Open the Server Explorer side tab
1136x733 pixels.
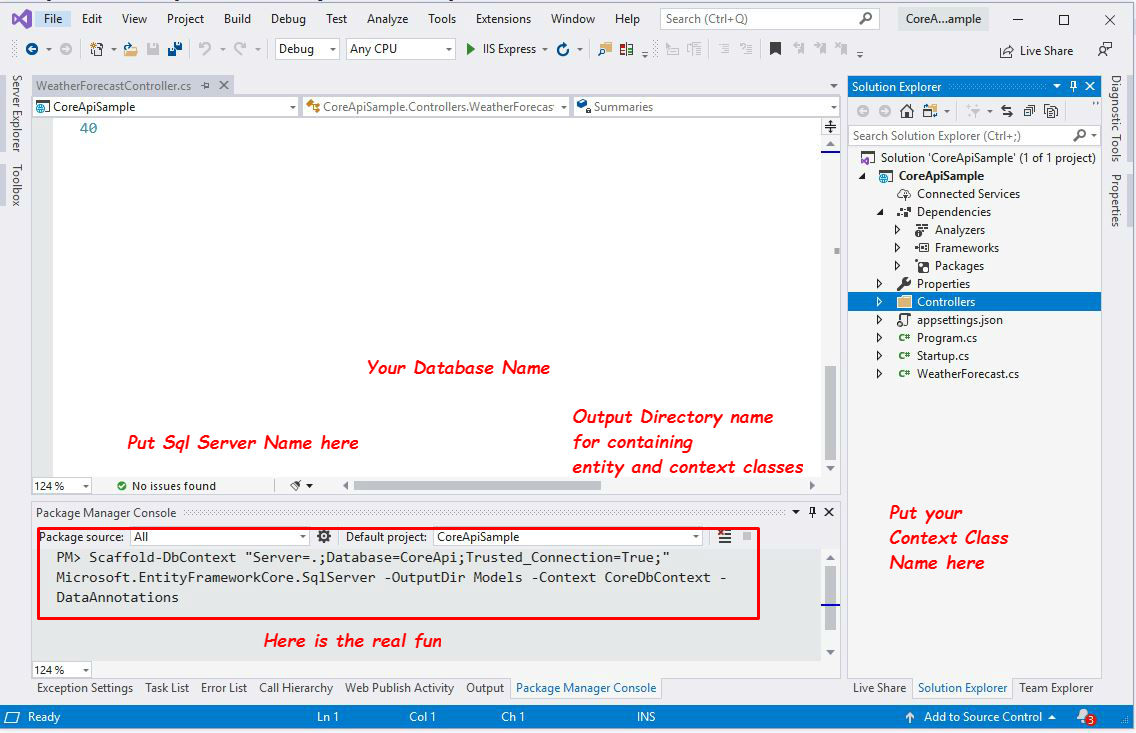(x=16, y=113)
